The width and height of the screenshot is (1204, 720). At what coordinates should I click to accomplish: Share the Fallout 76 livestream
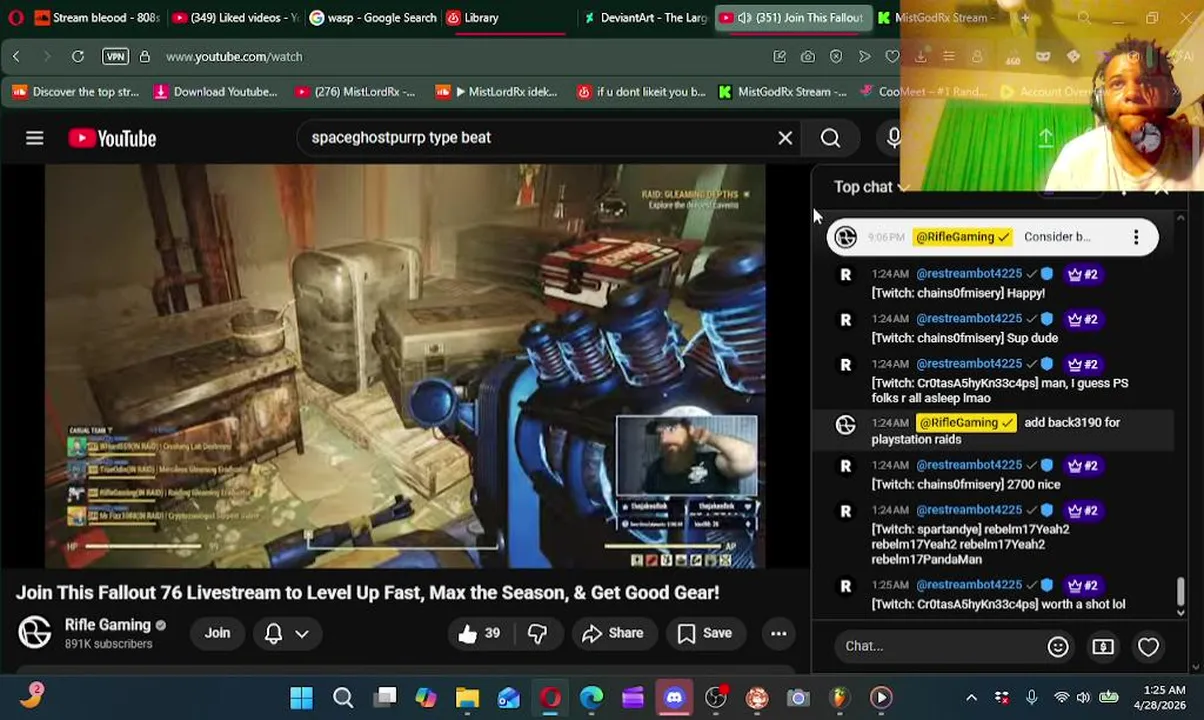click(x=612, y=633)
